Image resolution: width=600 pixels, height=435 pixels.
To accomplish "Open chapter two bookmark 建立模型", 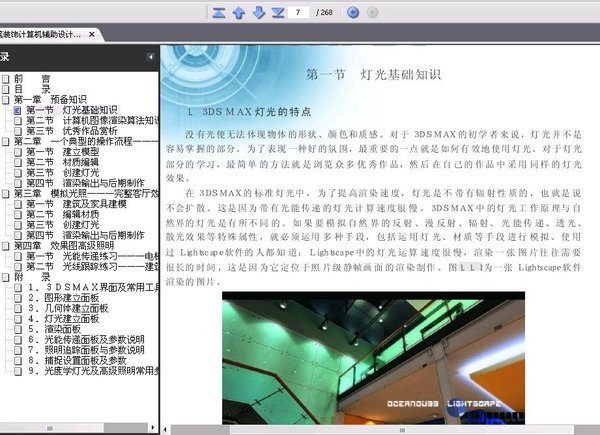I will tap(62, 152).
